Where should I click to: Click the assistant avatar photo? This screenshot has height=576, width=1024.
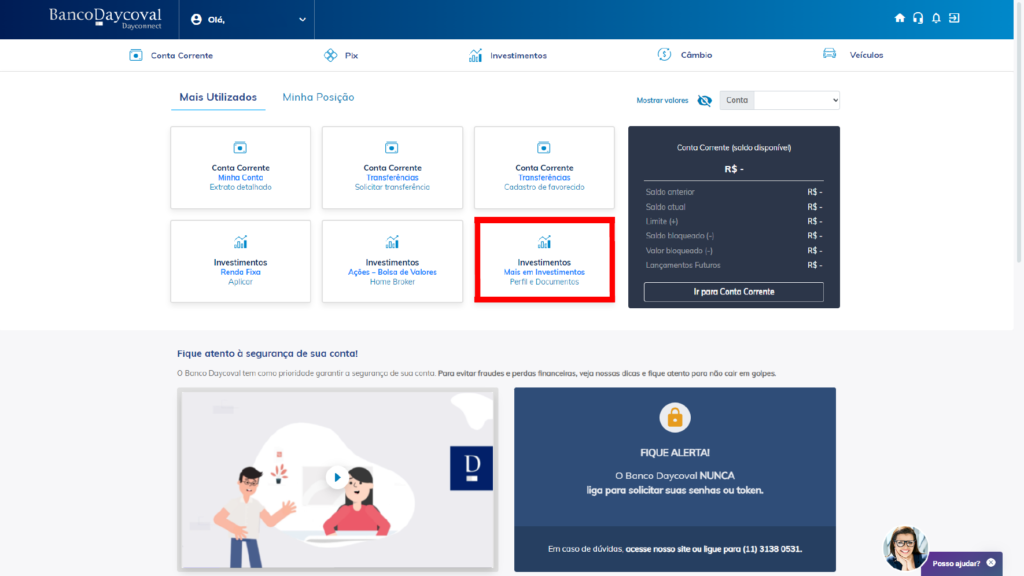point(905,548)
